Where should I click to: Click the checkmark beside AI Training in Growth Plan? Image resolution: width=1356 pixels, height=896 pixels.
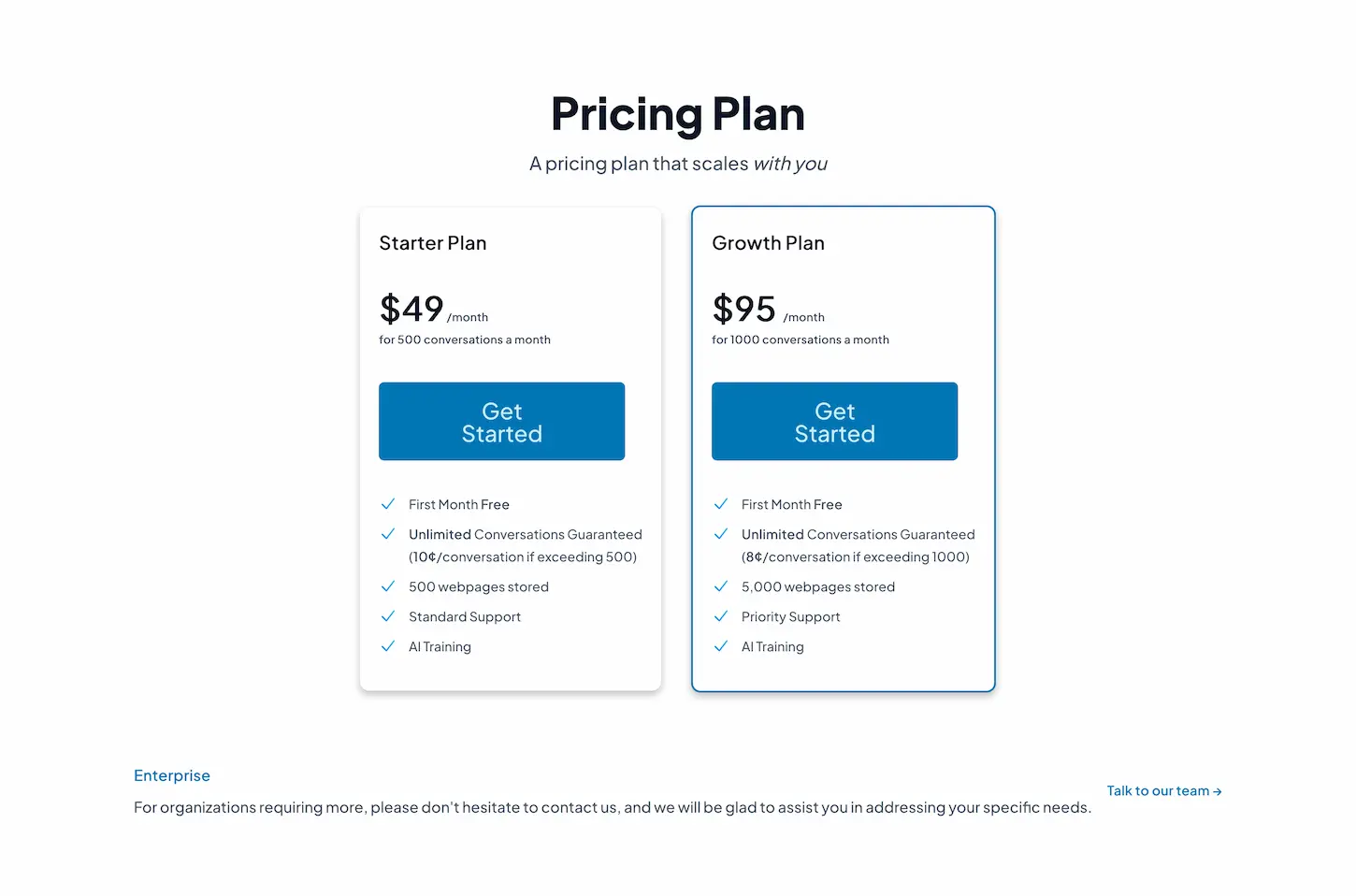pos(721,646)
